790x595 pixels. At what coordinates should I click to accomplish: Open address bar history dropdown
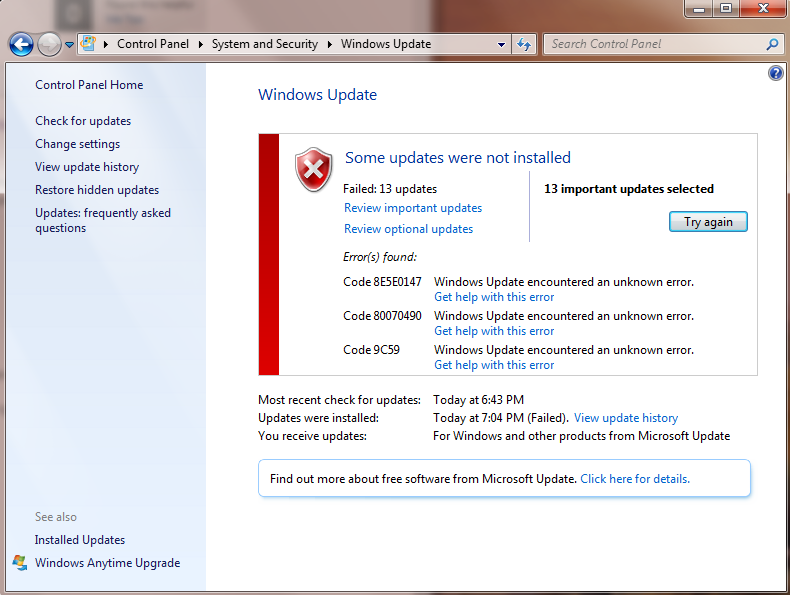point(501,44)
